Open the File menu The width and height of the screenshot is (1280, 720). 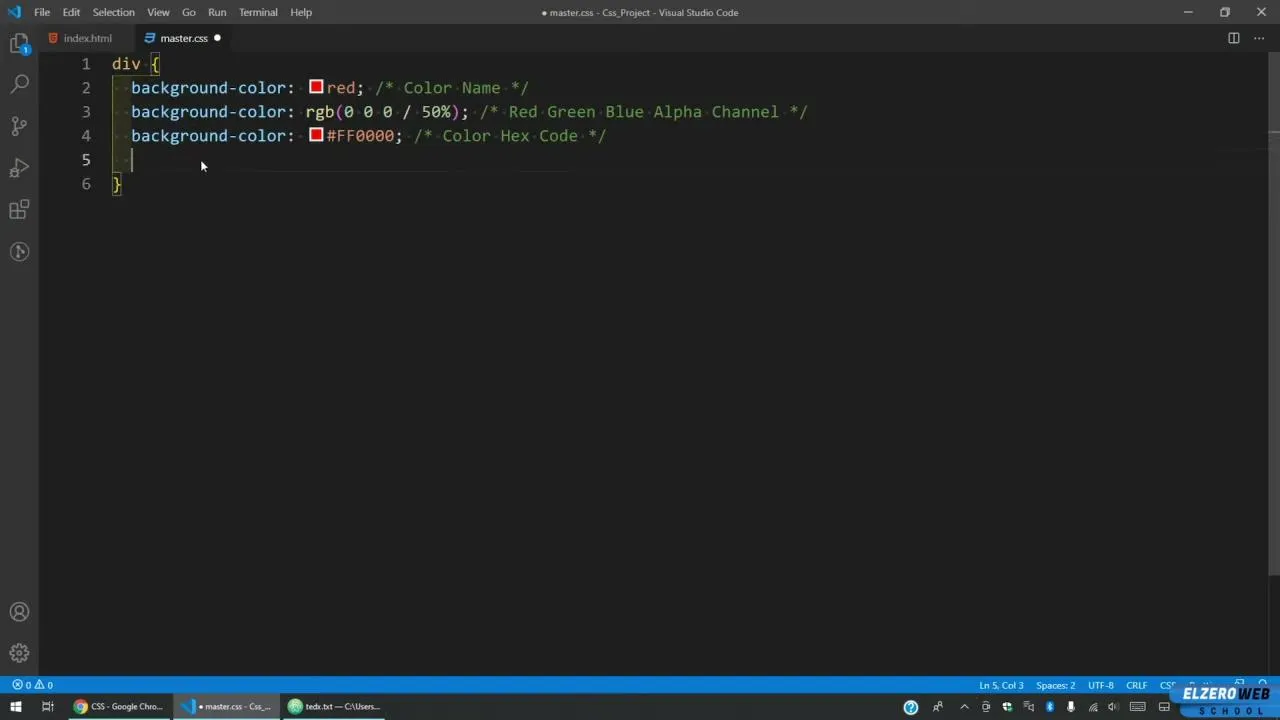[x=42, y=12]
